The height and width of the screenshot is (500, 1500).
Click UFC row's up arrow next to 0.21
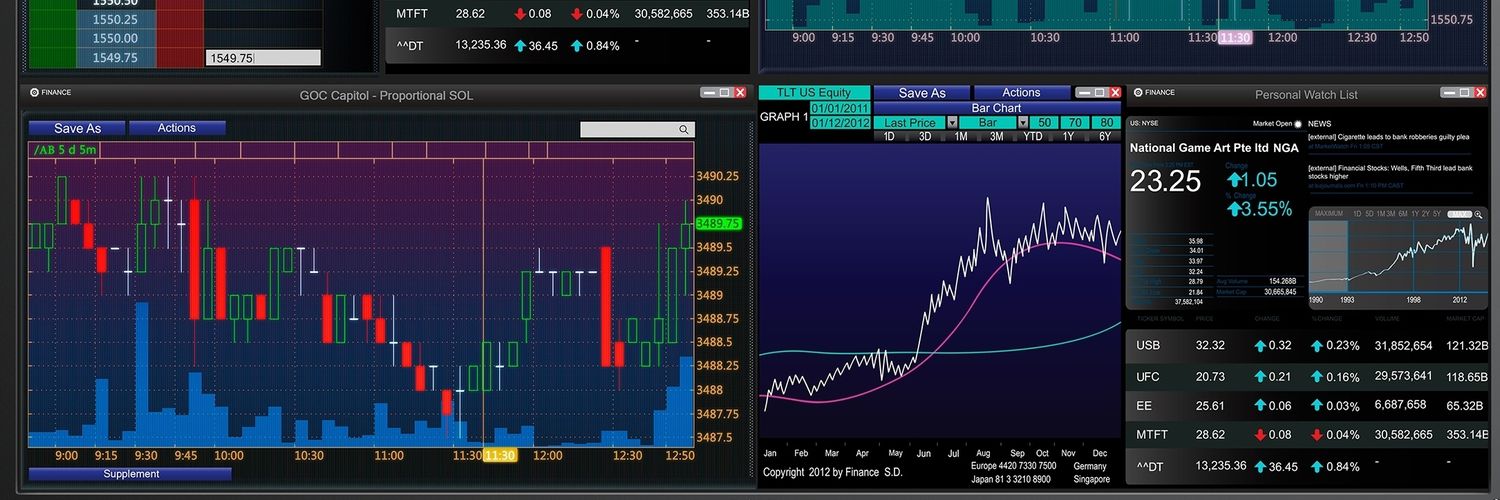(1260, 377)
